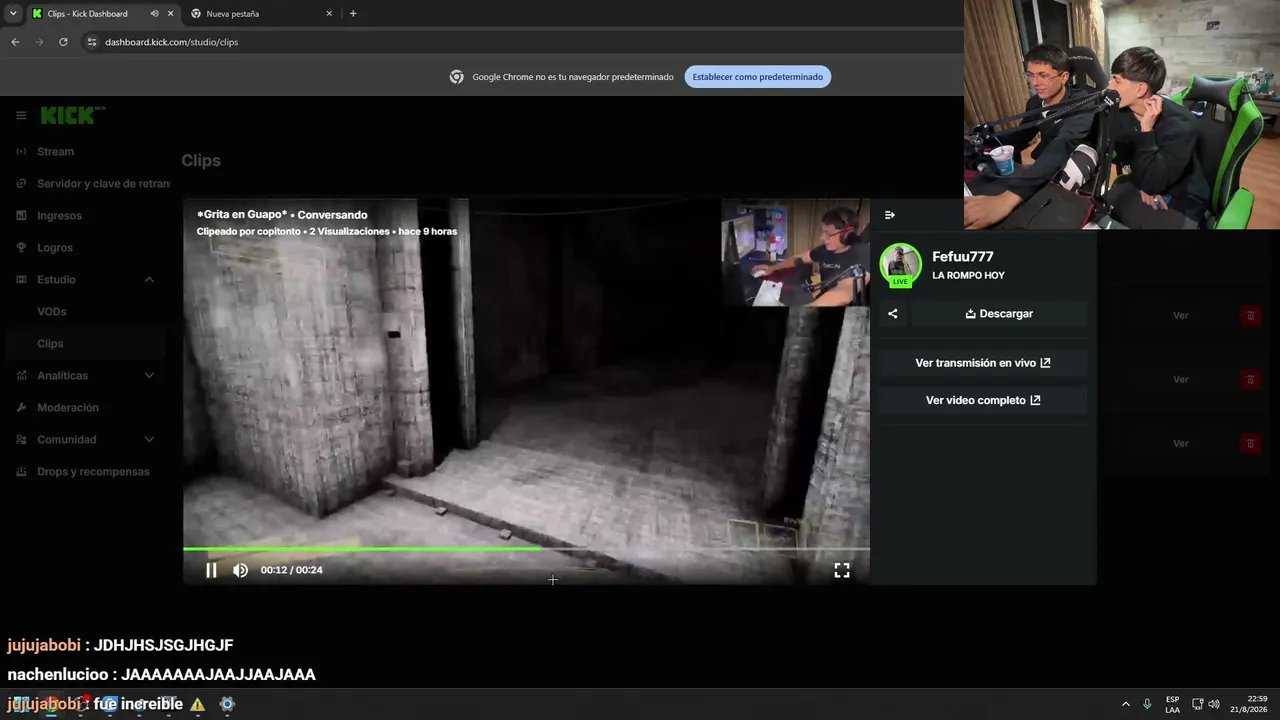Toggle the Kick sidebar hamburger menu
This screenshot has width=1280, height=720.
coord(21,116)
